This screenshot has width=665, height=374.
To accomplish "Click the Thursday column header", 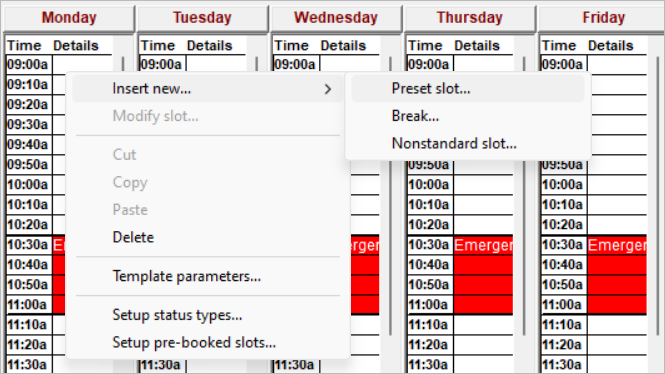I will [470, 18].
